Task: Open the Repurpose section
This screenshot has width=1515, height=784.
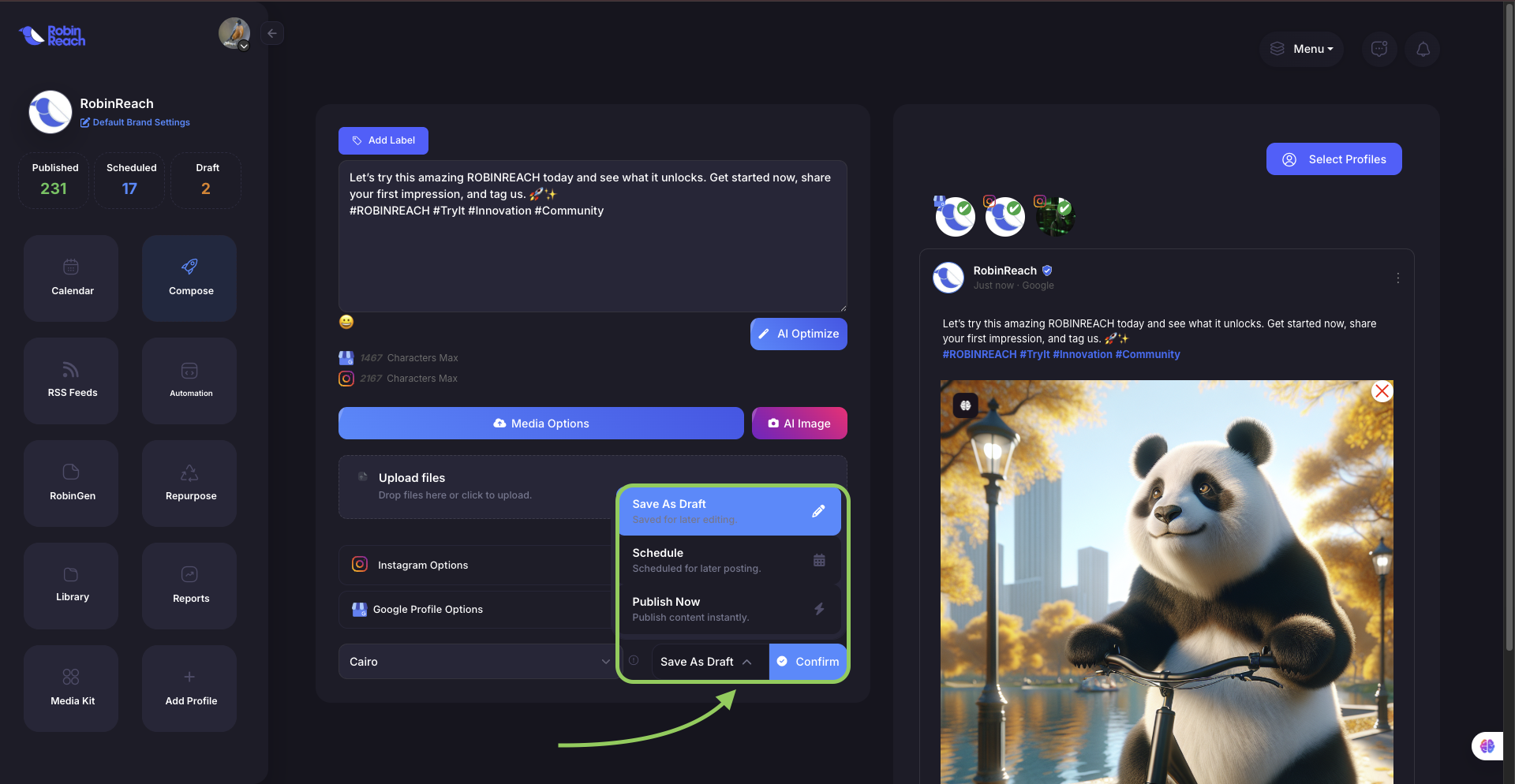Action: pyautogui.click(x=189, y=483)
